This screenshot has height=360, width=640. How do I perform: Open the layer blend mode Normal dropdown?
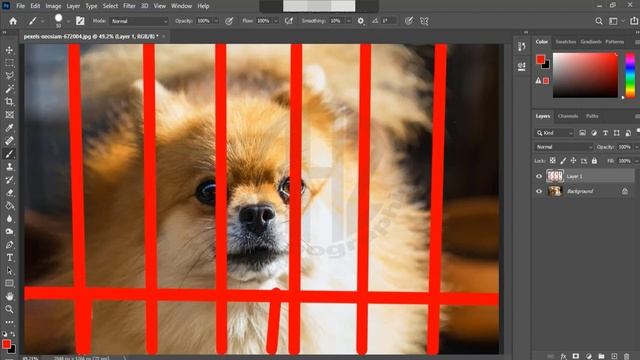click(564, 147)
